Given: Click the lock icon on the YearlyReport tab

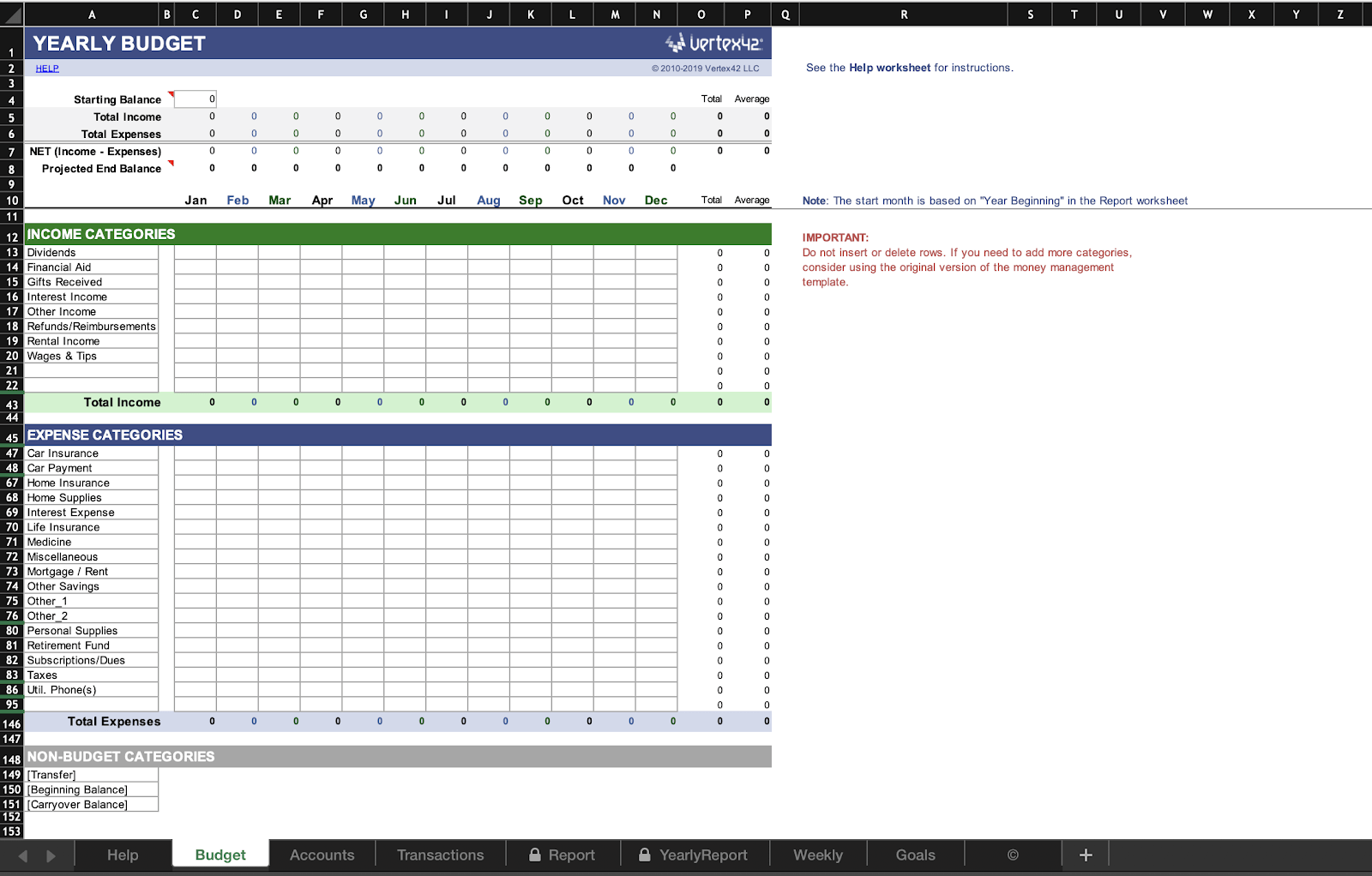Looking at the screenshot, I should [645, 855].
